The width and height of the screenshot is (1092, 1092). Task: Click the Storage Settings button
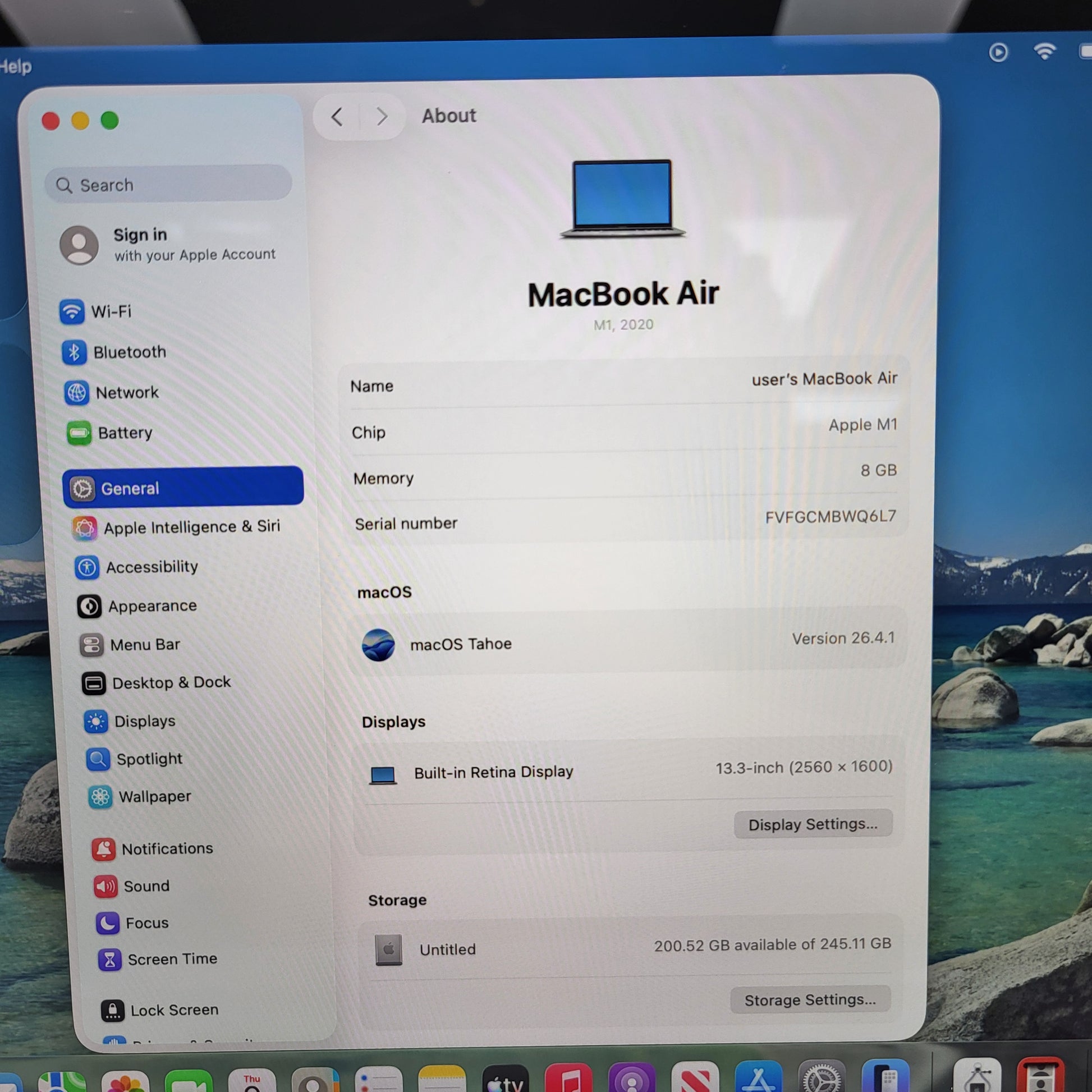[x=810, y=1000]
